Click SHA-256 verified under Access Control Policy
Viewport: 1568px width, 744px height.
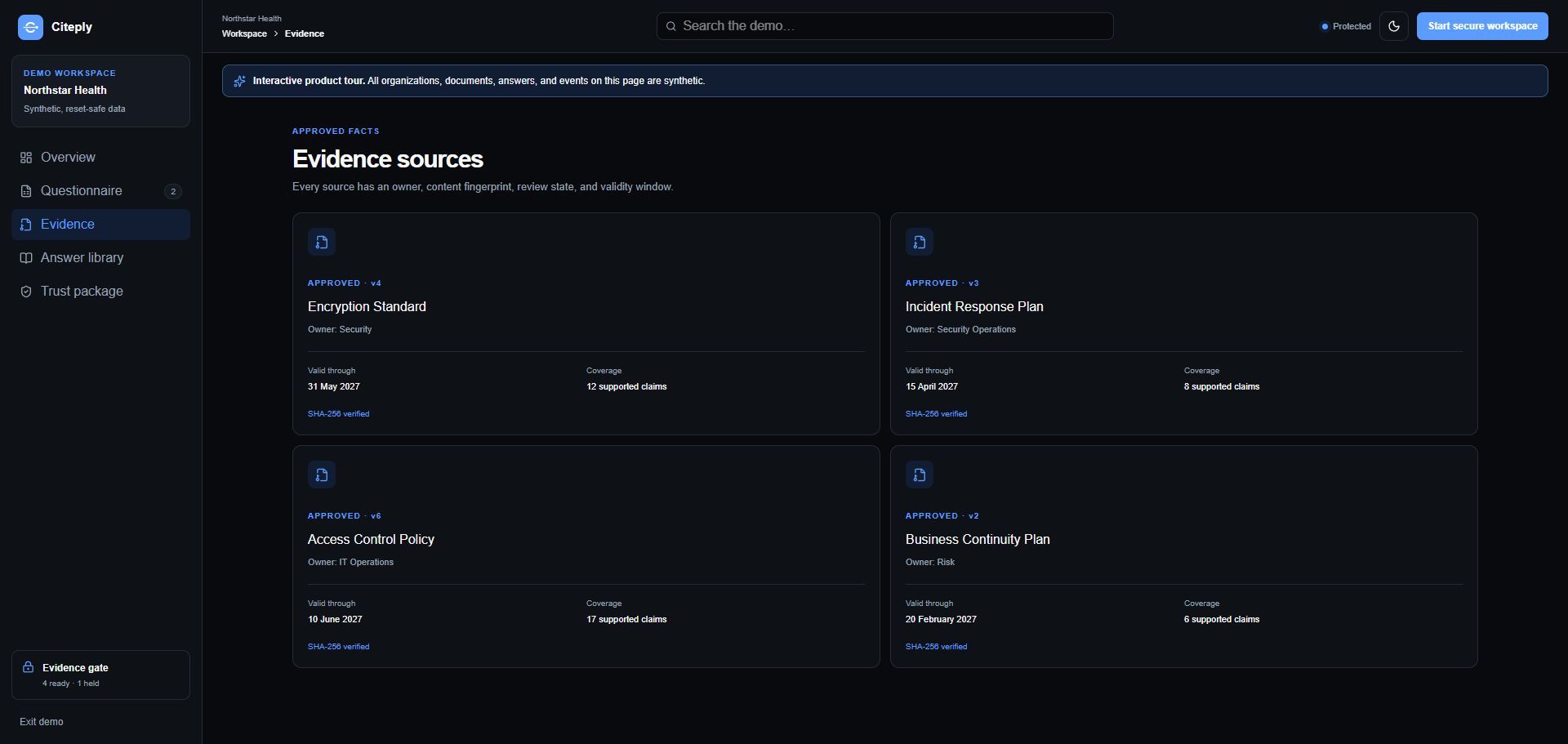tap(338, 647)
